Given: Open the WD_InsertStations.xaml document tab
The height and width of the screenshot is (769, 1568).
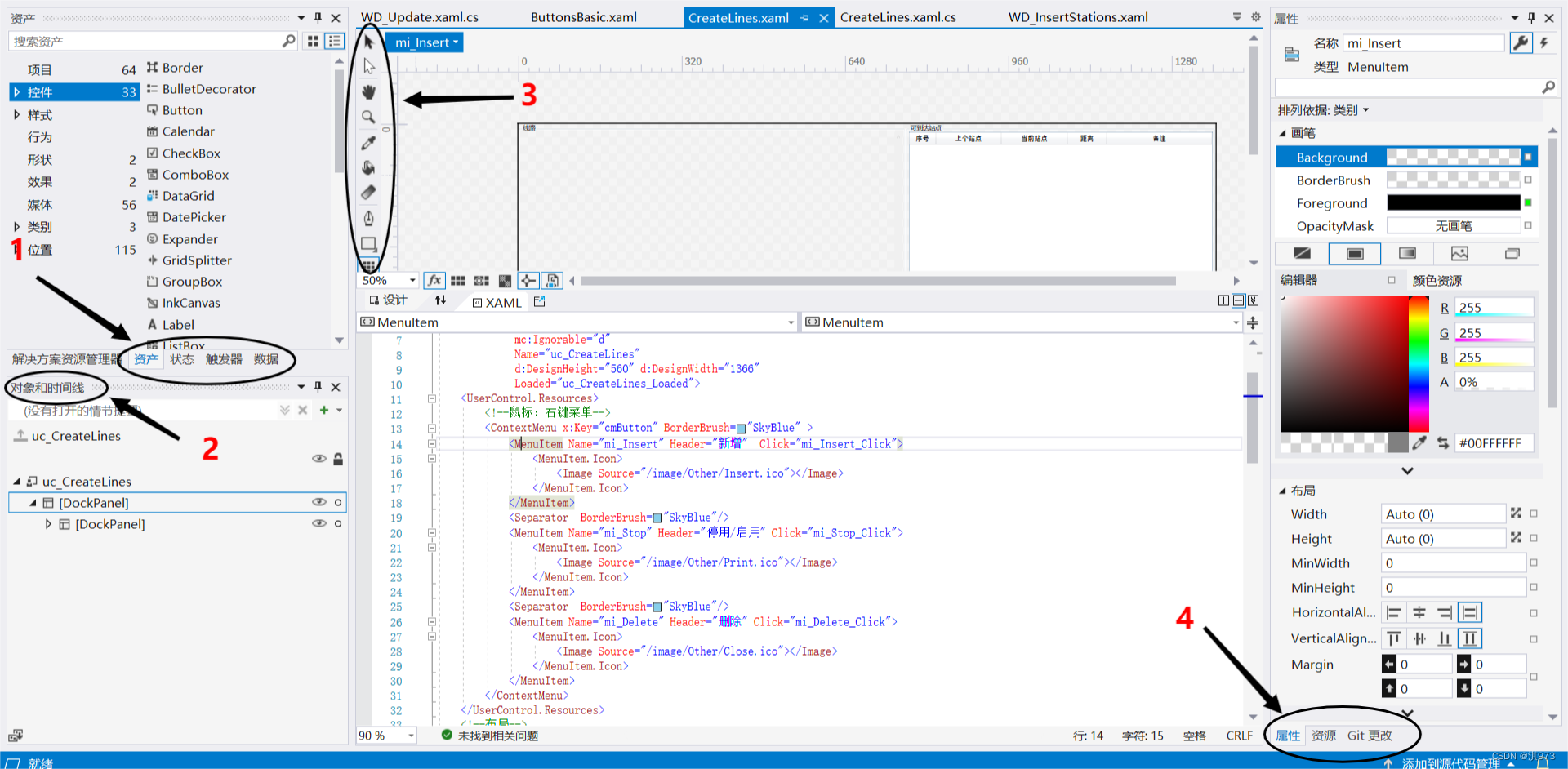Looking at the screenshot, I should (1078, 17).
